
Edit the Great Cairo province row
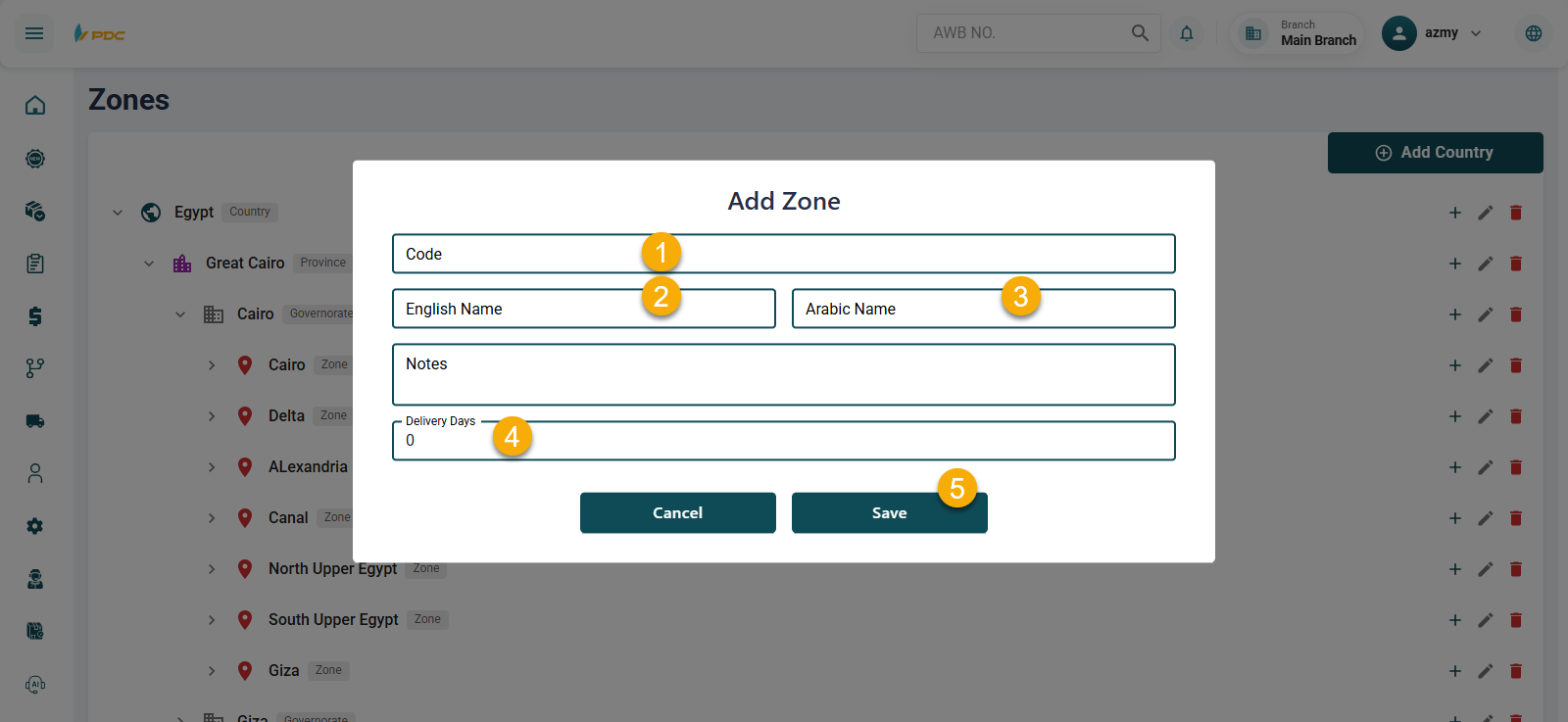1486,264
